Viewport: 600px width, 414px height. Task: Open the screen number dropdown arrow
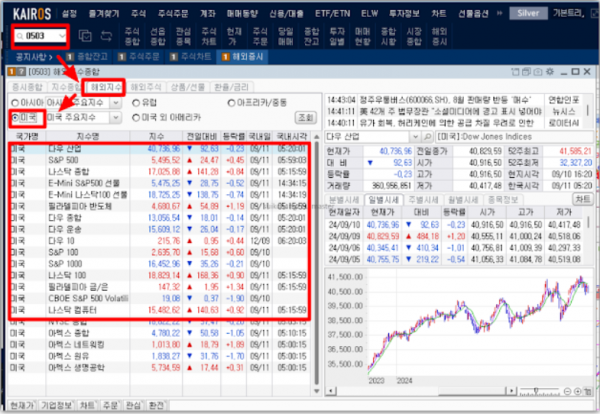tap(62, 36)
